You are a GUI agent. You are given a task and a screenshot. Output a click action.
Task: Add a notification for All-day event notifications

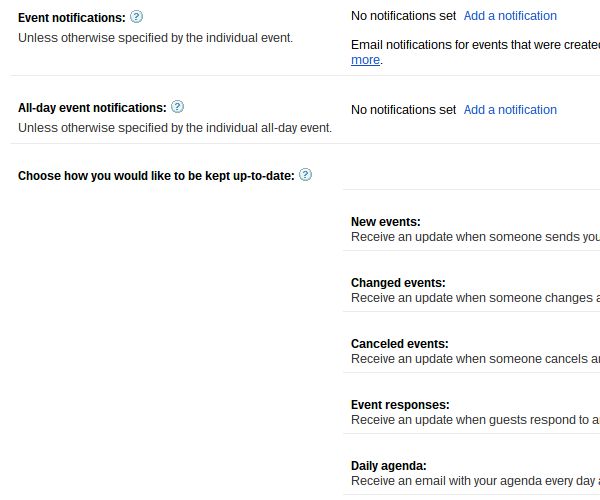click(510, 110)
